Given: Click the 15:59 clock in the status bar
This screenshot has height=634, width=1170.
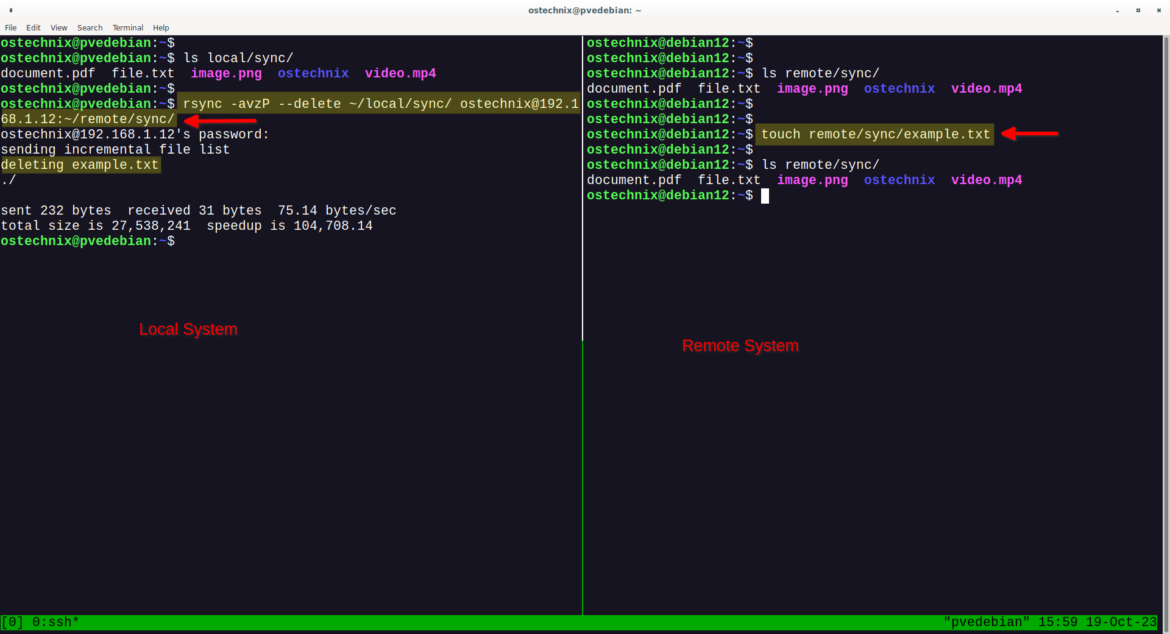Looking at the screenshot, I should 1058,621.
